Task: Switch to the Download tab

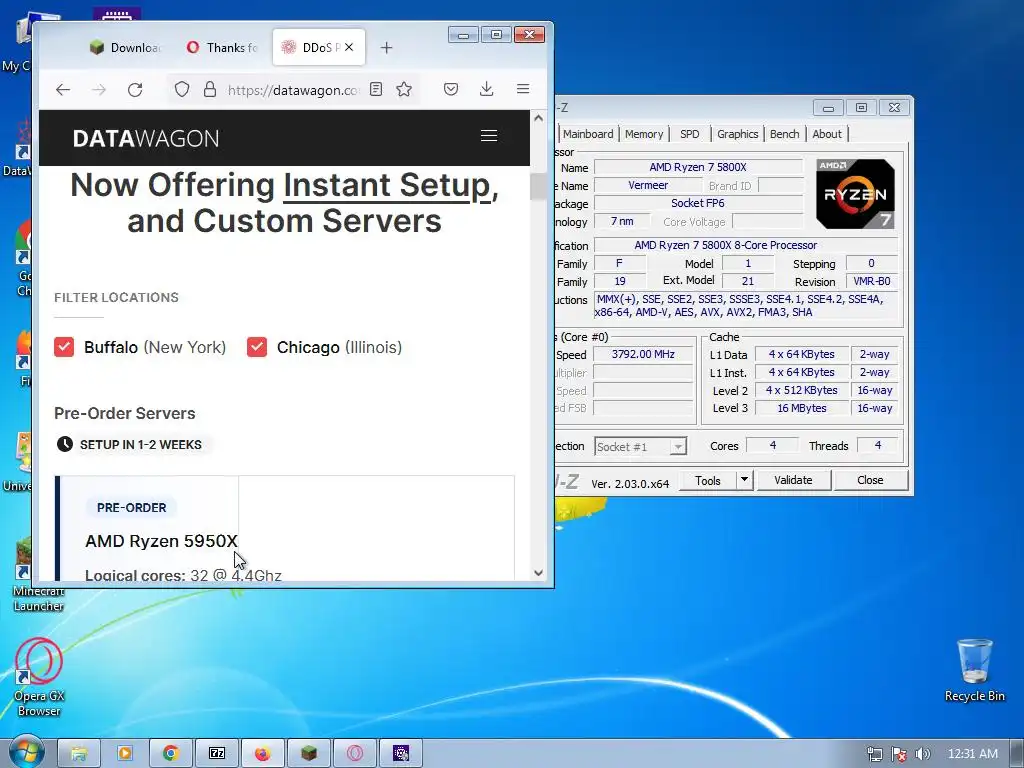Action: coord(125,47)
